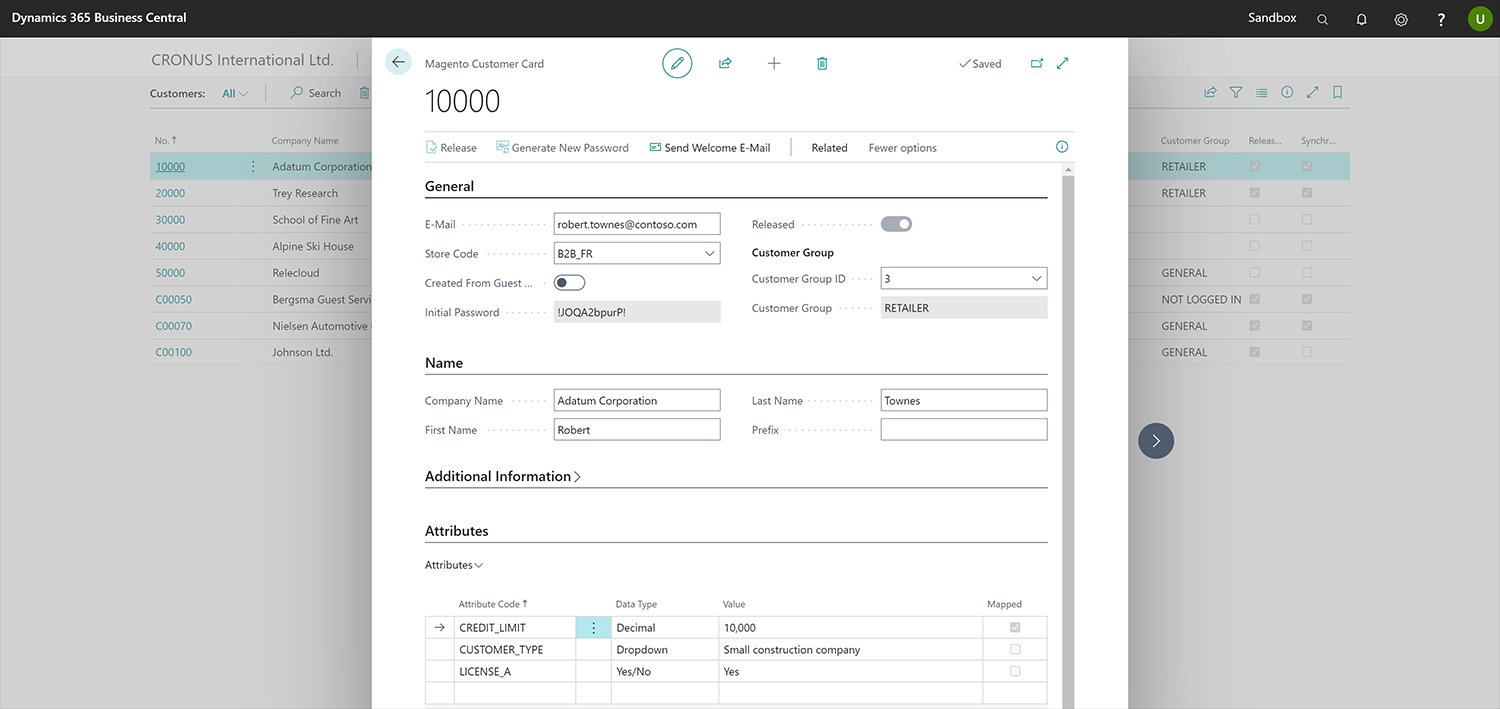Collapse the General section header
This screenshot has width=1500, height=709.
[x=450, y=186]
